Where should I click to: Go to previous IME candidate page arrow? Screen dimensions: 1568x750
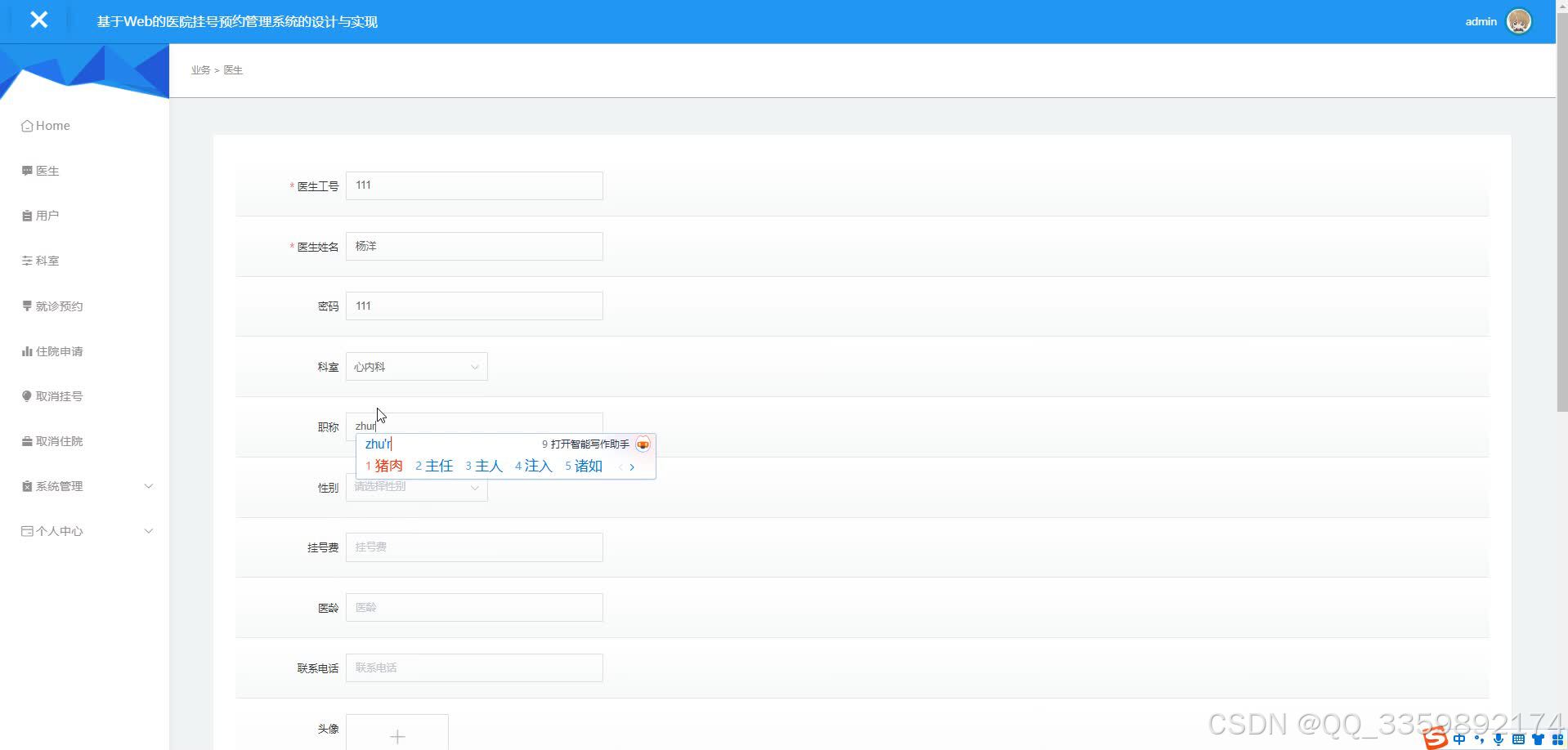(x=620, y=467)
